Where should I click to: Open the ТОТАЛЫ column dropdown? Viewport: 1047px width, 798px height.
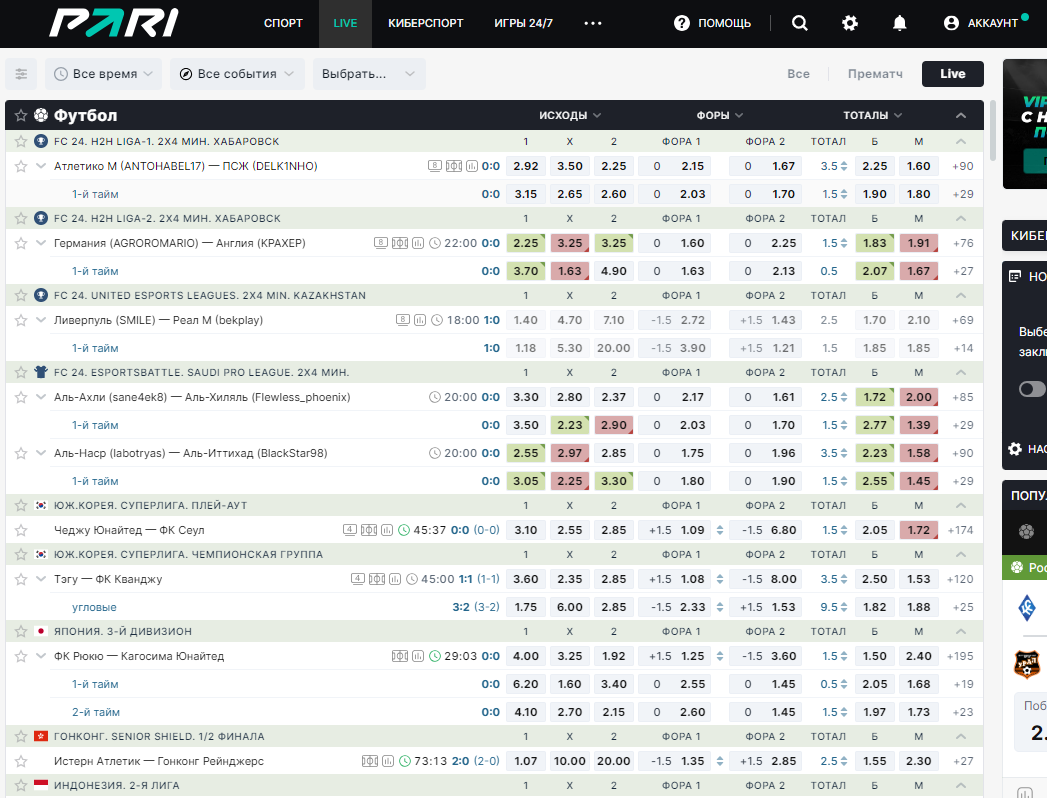click(872, 115)
